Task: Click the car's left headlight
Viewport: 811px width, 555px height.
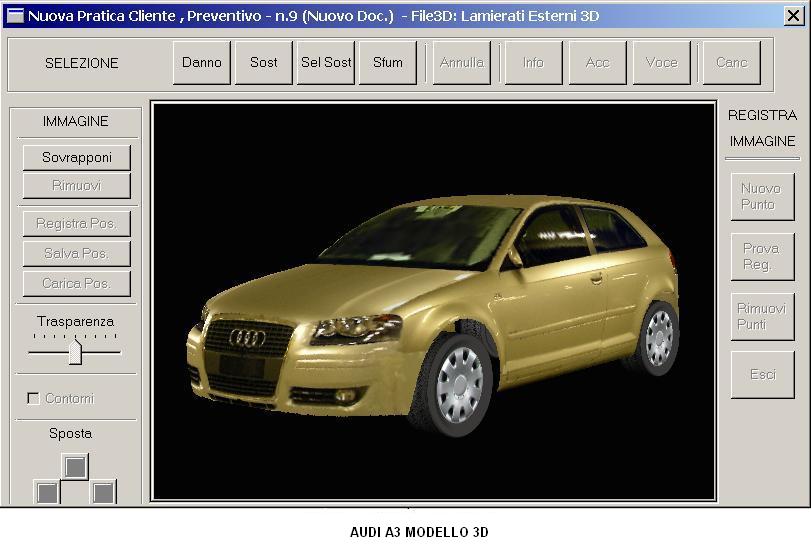Action: coord(357,329)
